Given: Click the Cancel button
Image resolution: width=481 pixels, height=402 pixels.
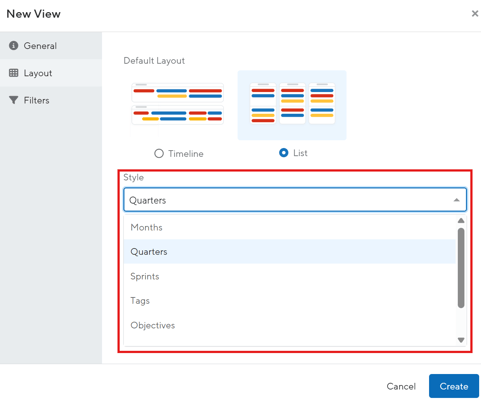Looking at the screenshot, I should coord(401,386).
